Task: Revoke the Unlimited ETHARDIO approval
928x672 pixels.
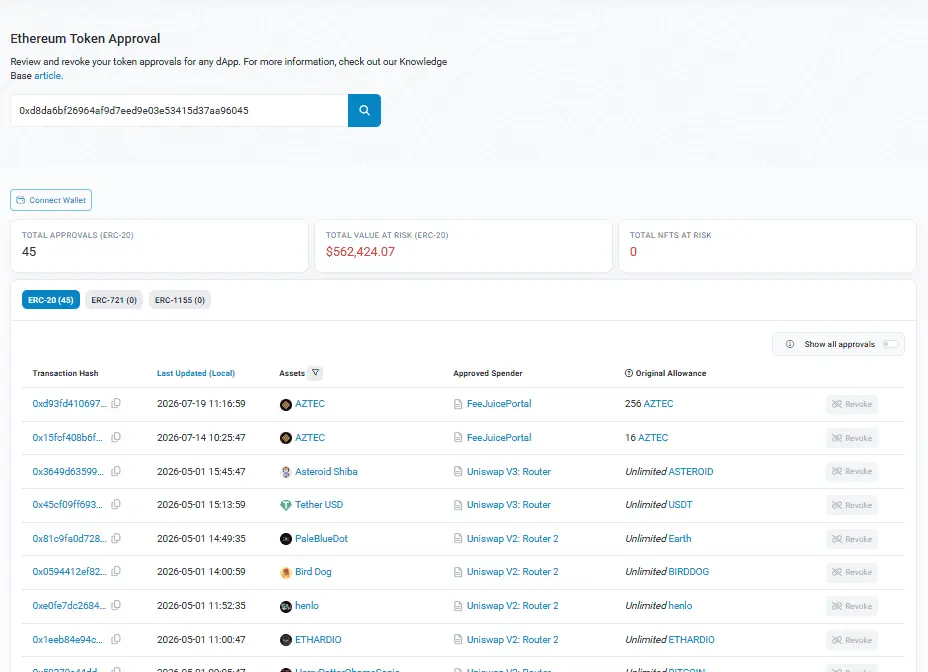Action: (852, 640)
